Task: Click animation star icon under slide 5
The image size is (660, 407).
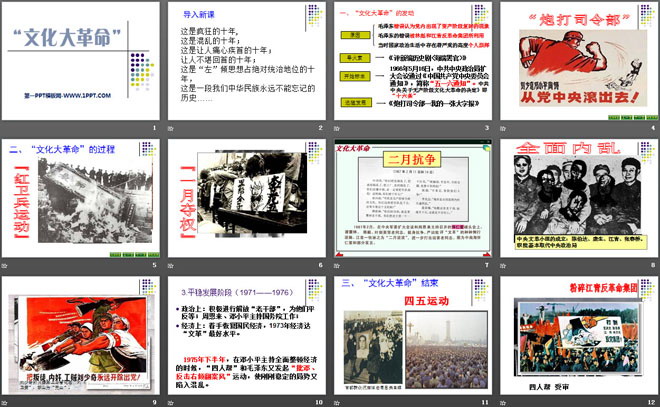Action: click(4, 266)
